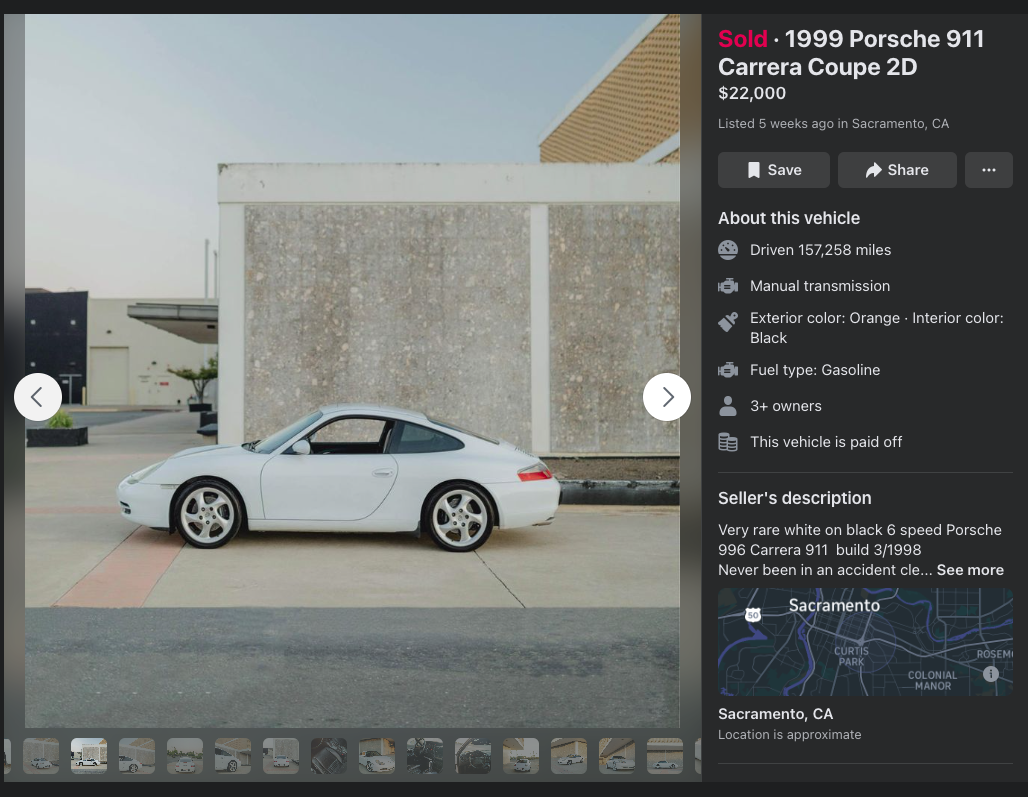Click the listing title 1999 Porsche 911 Carrera
This screenshot has height=797, width=1028.
click(x=851, y=53)
